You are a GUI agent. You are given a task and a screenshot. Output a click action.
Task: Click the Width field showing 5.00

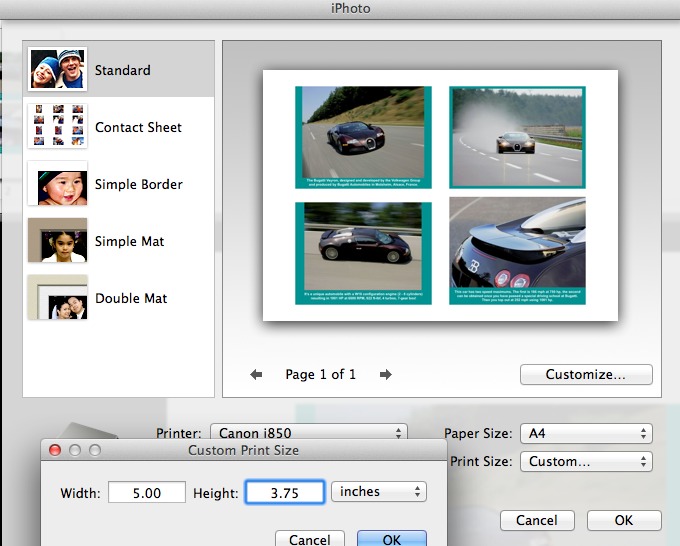tap(147, 492)
